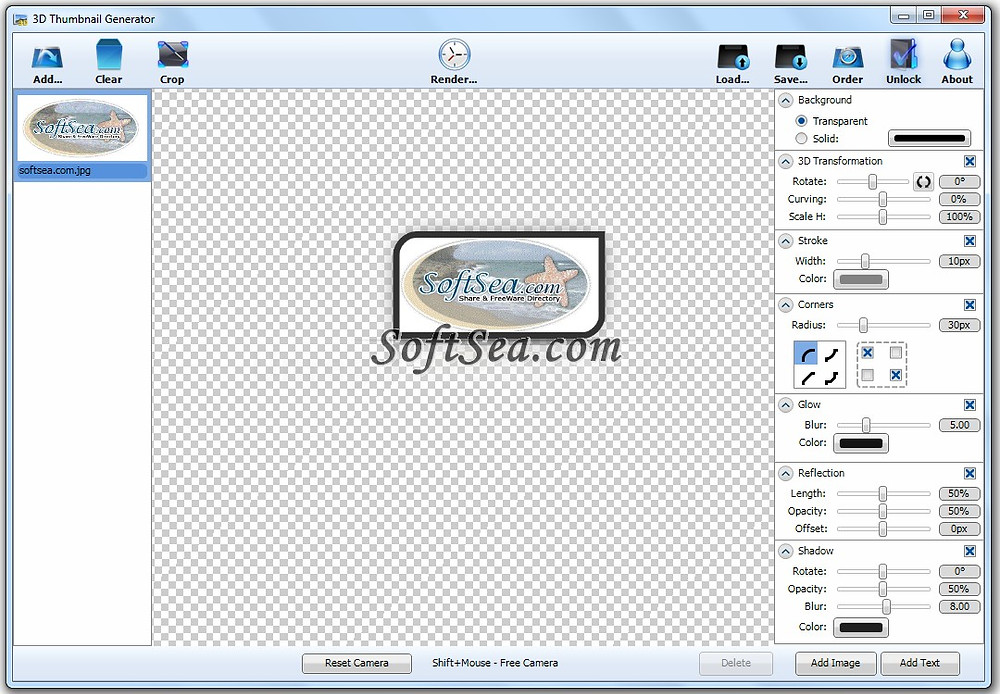Open the Glow color swatch
Viewport: 1000px width, 694px height.
[861, 443]
